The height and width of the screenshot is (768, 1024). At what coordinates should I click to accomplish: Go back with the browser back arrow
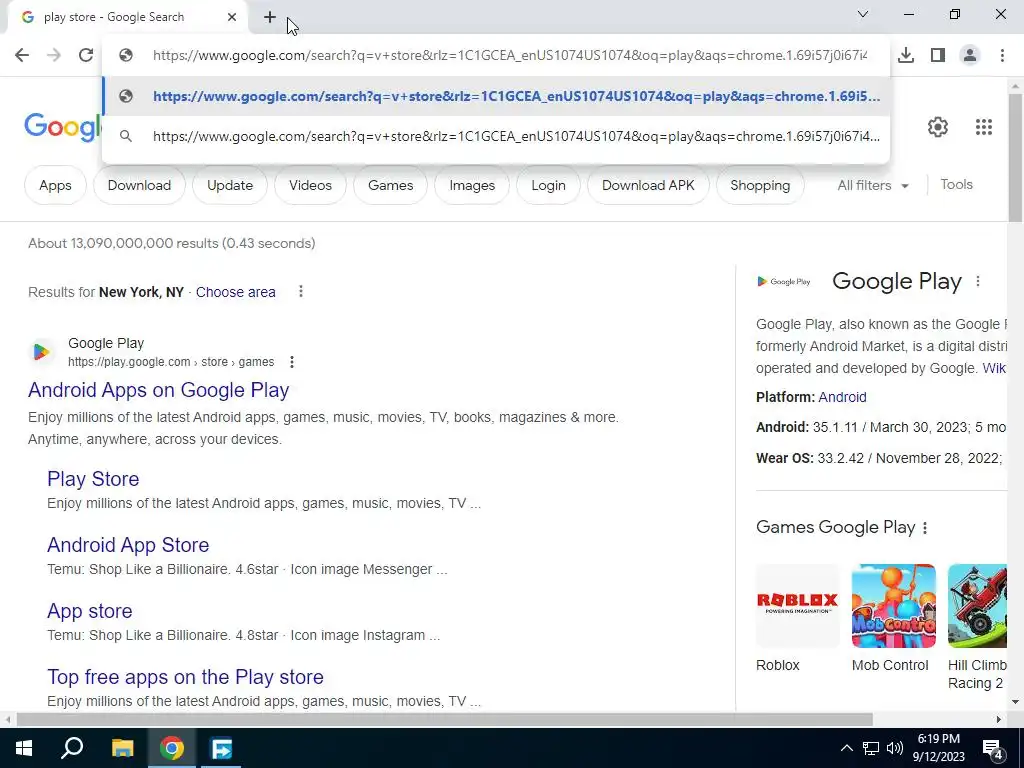(22, 55)
